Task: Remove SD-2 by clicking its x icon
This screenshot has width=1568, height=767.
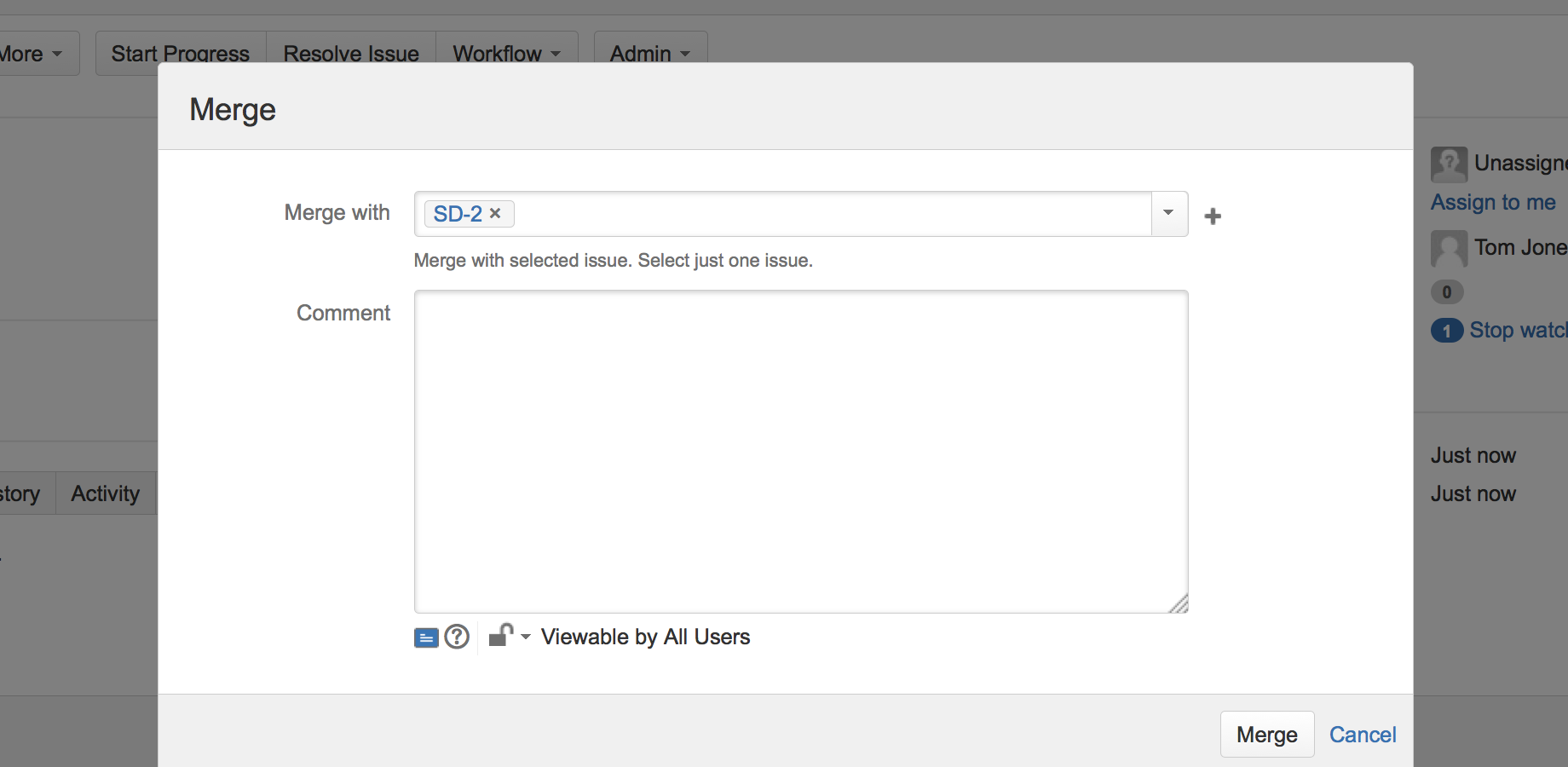Action: 495,214
